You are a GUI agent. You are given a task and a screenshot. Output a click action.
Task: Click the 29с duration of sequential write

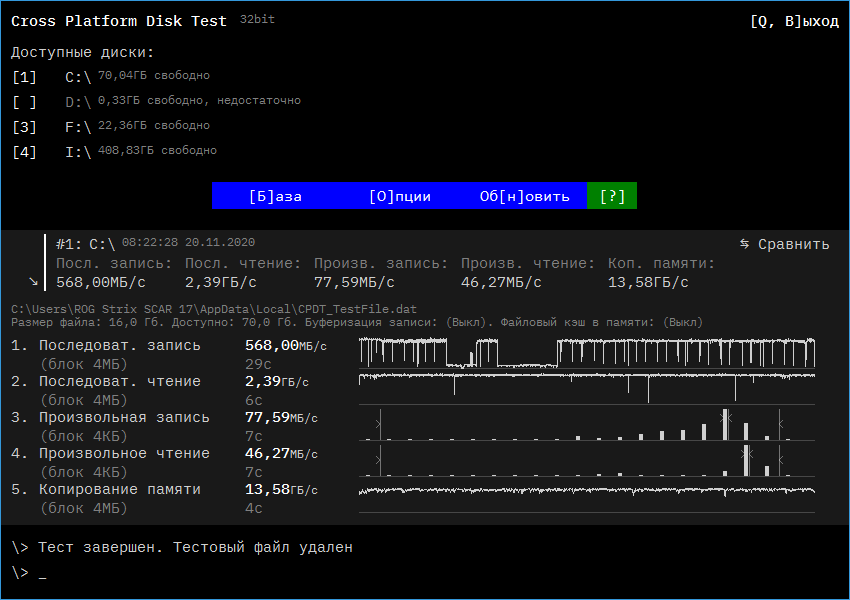tap(258, 364)
